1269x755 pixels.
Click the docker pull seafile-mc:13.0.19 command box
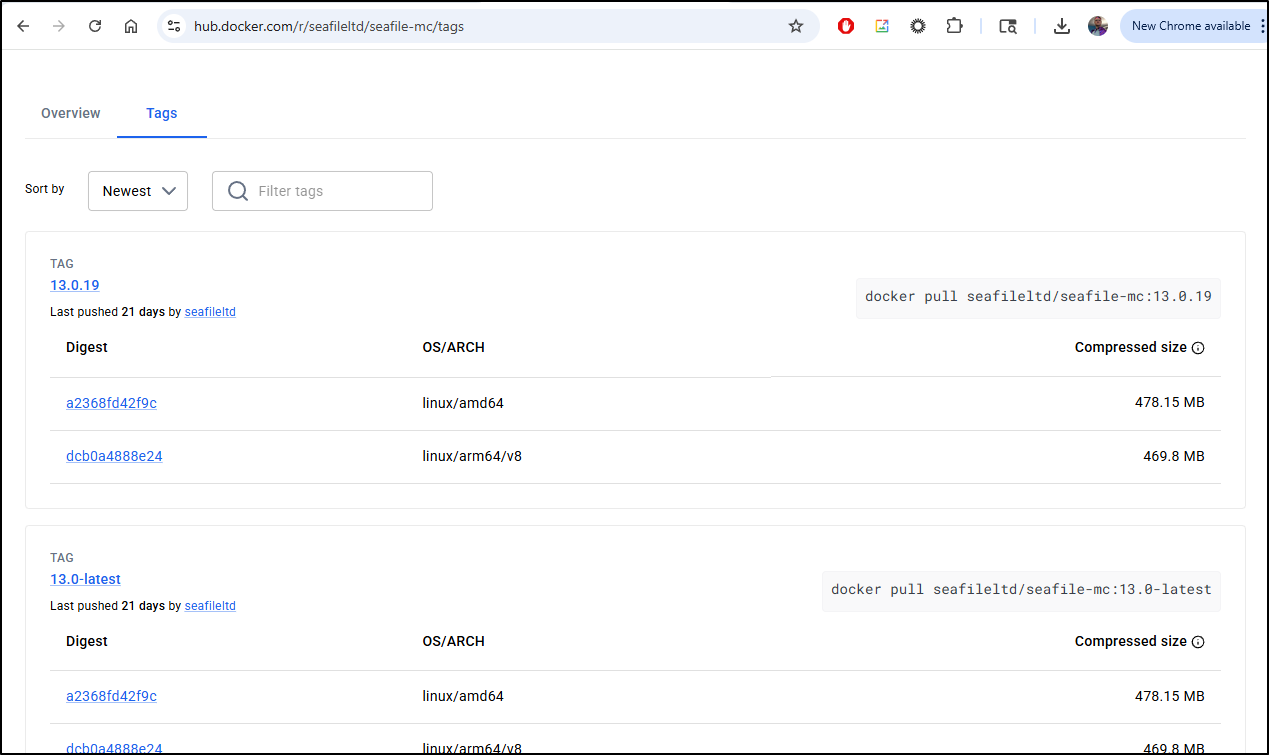click(1038, 297)
